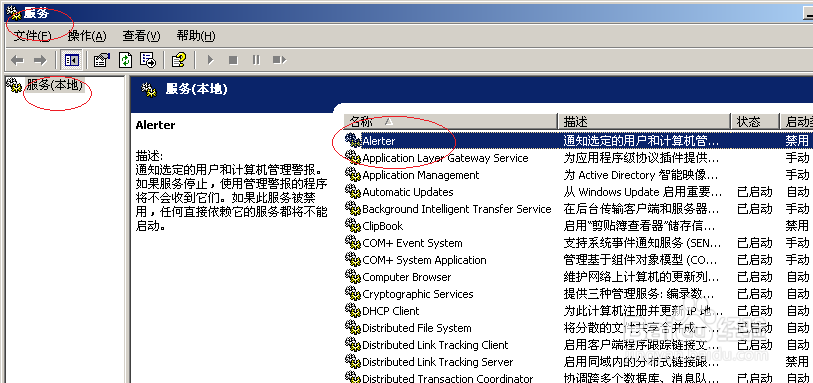Click the 已启动 status of DHCP Client
The width and height of the screenshot is (813, 383).
pyautogui.click(x=754, y=311)
